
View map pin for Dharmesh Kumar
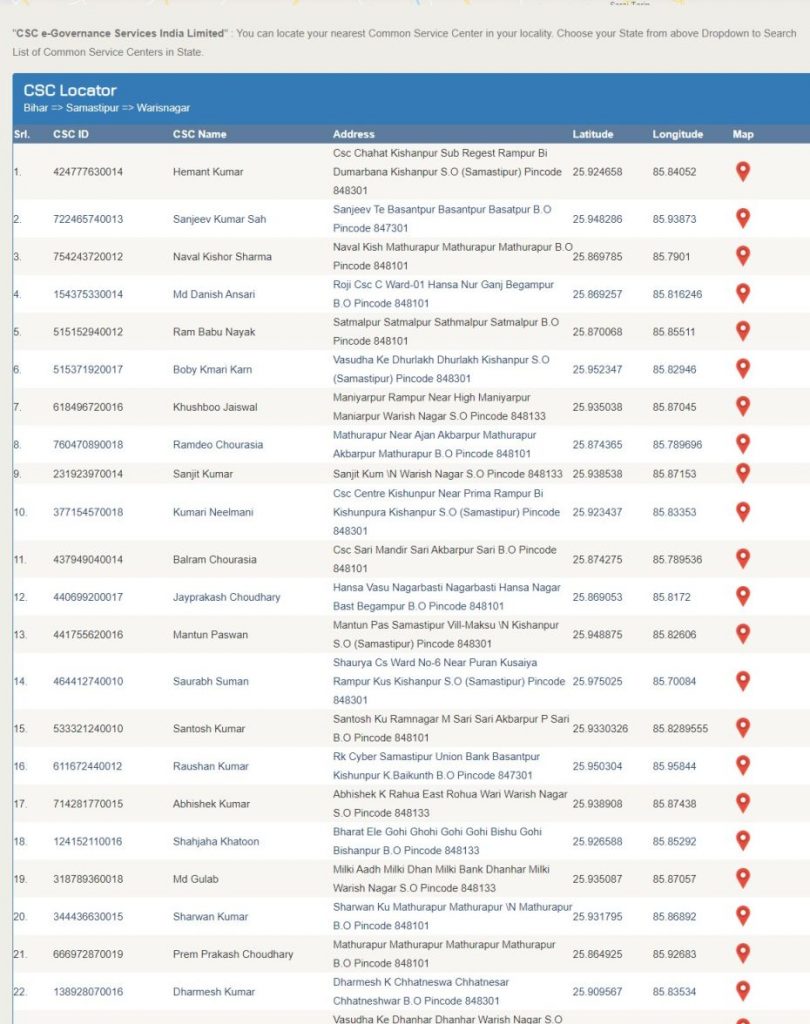point(743,991)
